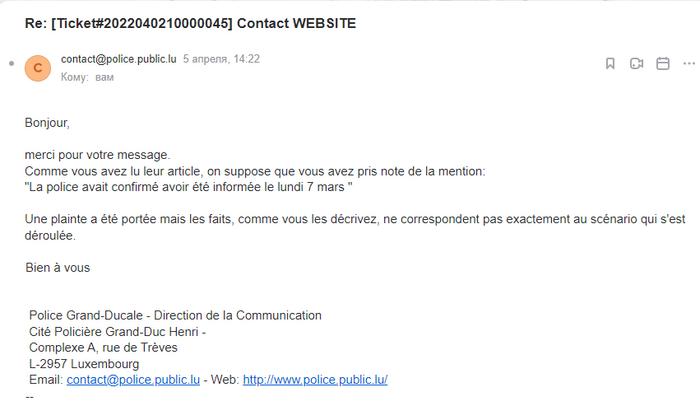
Task: Click the quoted line about lundi 7 mars
Action: (189, 187)
